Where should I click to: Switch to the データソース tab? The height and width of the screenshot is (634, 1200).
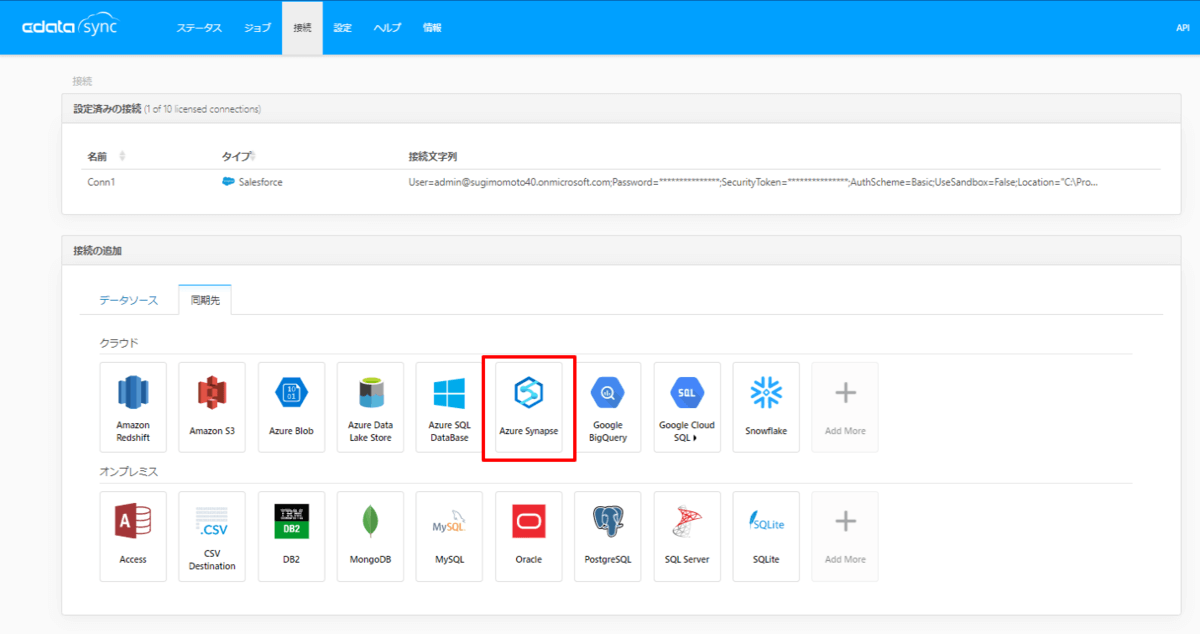click(x=128, y=300)
